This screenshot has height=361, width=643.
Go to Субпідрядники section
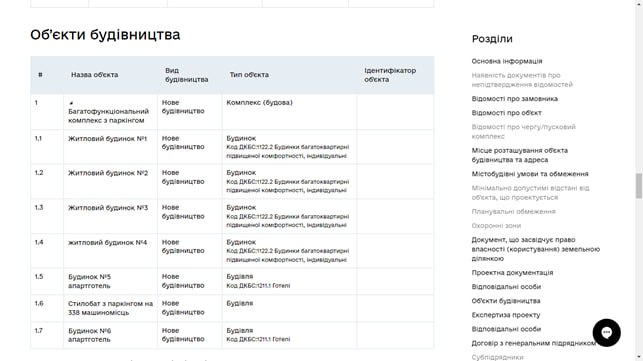point(497,357)
